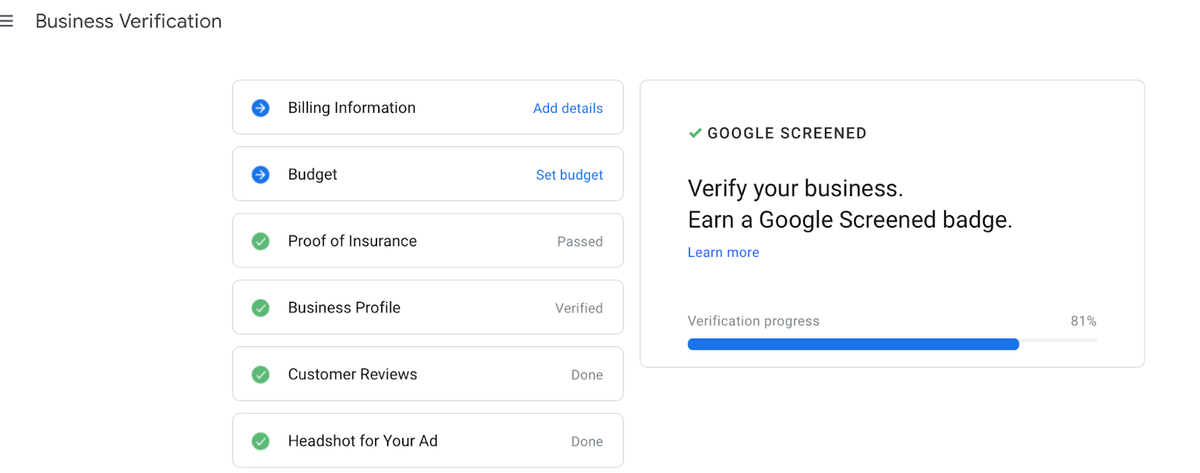The width and height of the screenshot is (1200, 473).
Task: Open the hamburger navigation menu
Action: (7, 21)
